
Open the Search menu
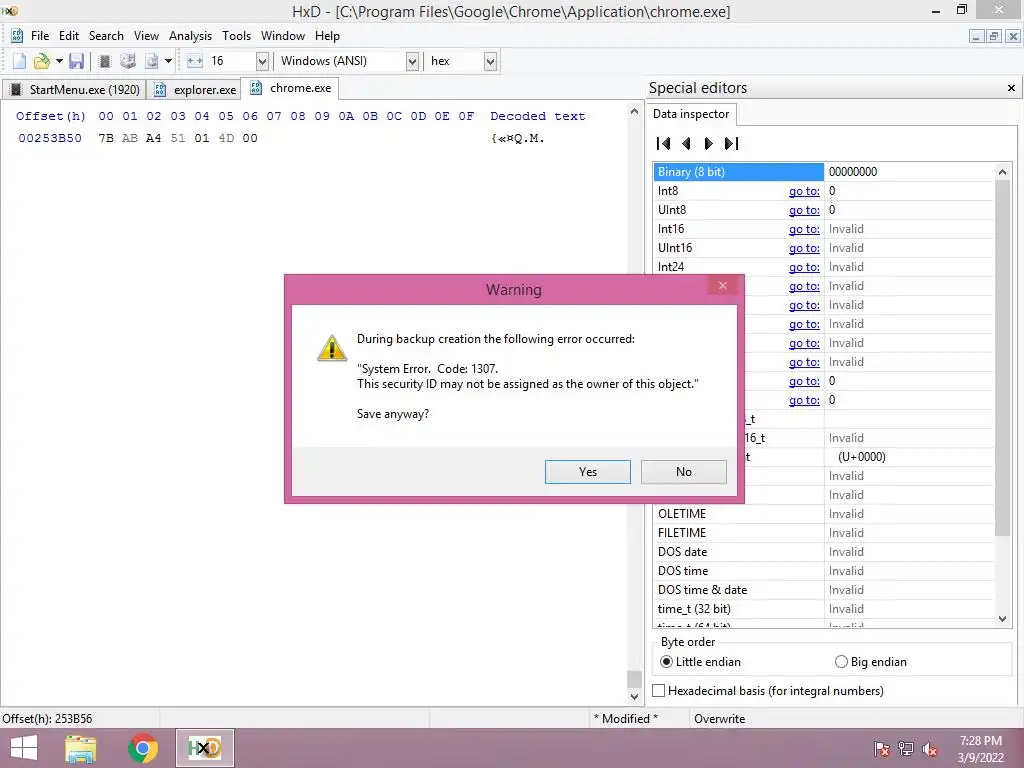pos(106,36)
